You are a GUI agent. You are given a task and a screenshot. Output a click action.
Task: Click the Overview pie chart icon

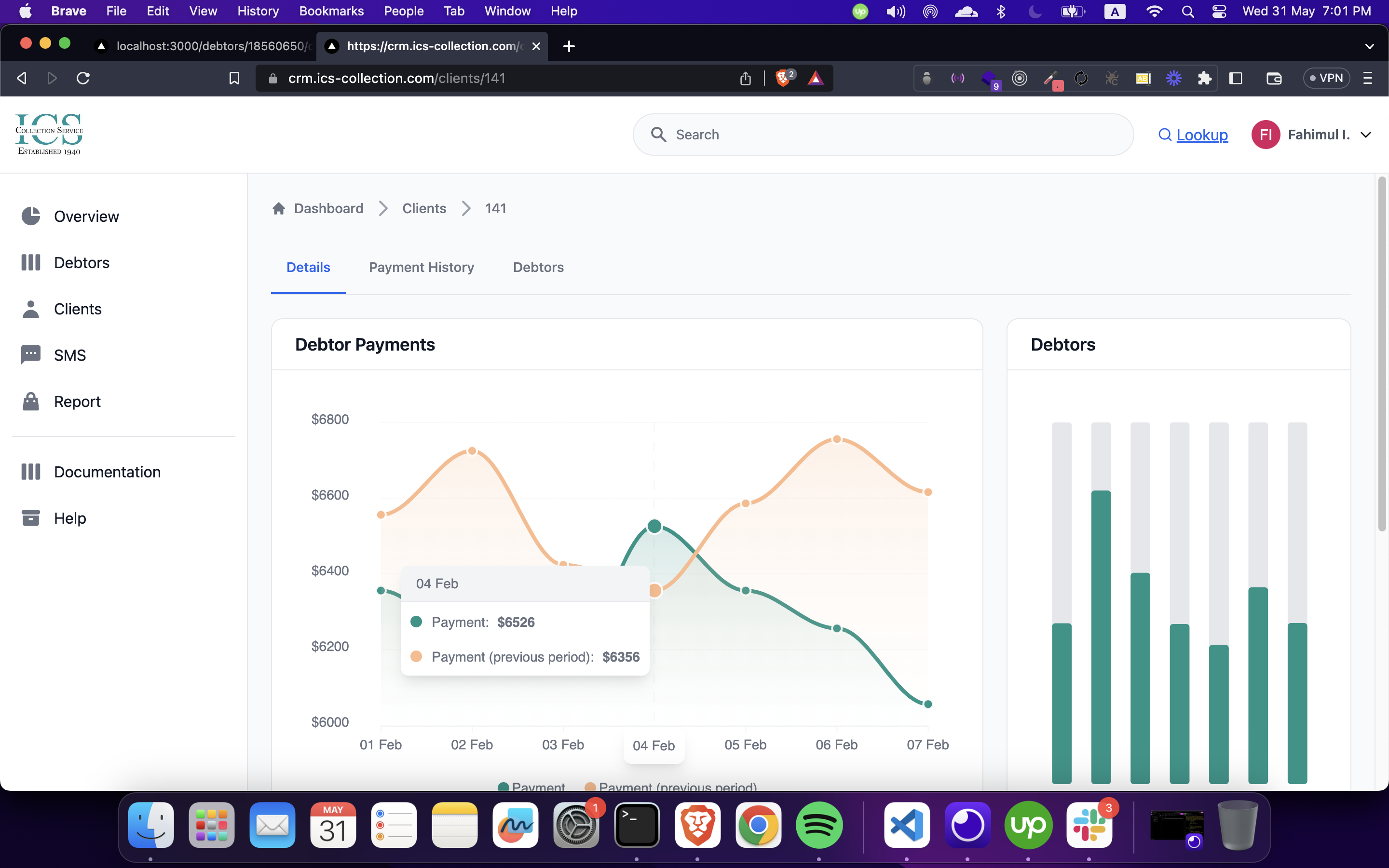click(30, 217)
